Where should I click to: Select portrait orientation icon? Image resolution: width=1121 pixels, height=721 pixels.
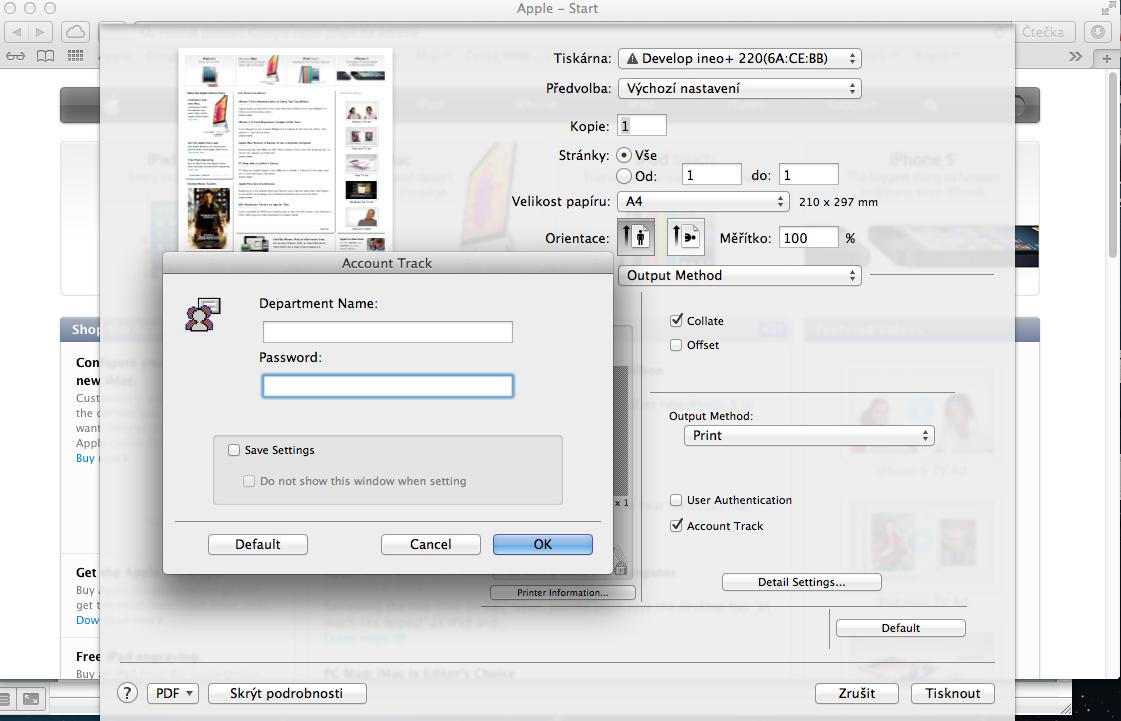[634, 237]
